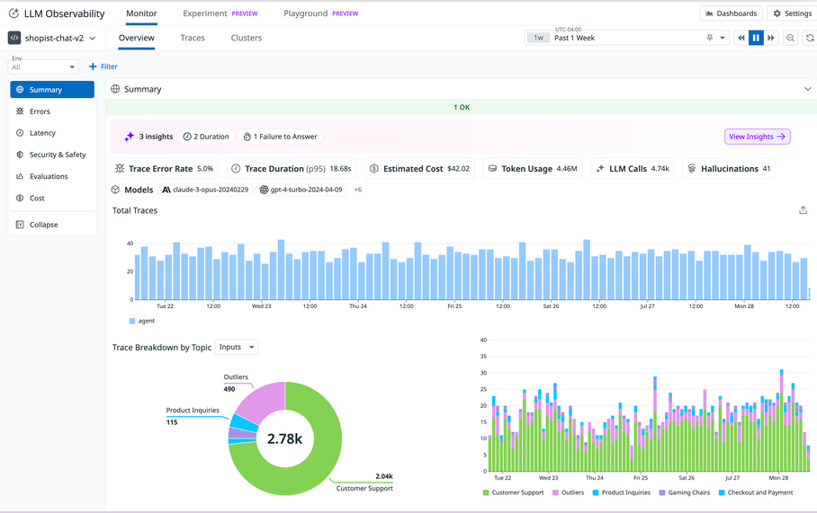Image resolution: width=817 pixels, height=513 pixels.
Task: Collapse the left sidebar
Action: point(43,225)
